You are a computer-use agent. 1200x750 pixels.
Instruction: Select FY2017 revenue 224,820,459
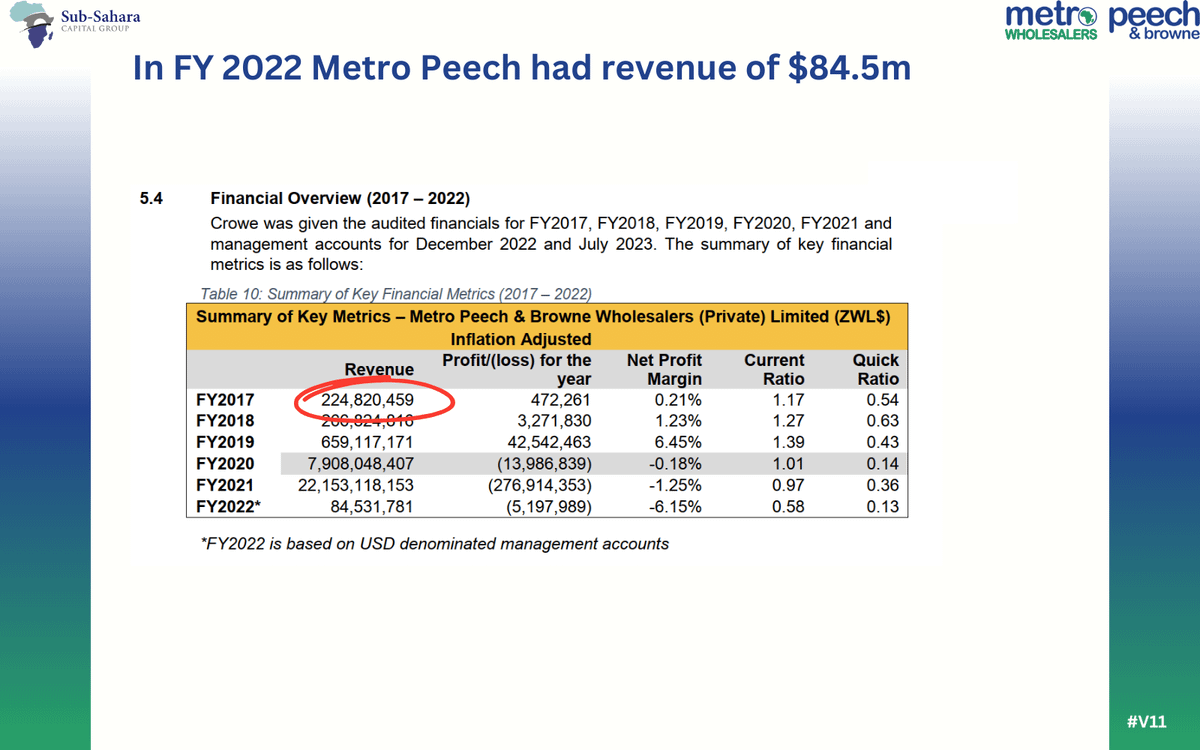[x=368, y=400]
